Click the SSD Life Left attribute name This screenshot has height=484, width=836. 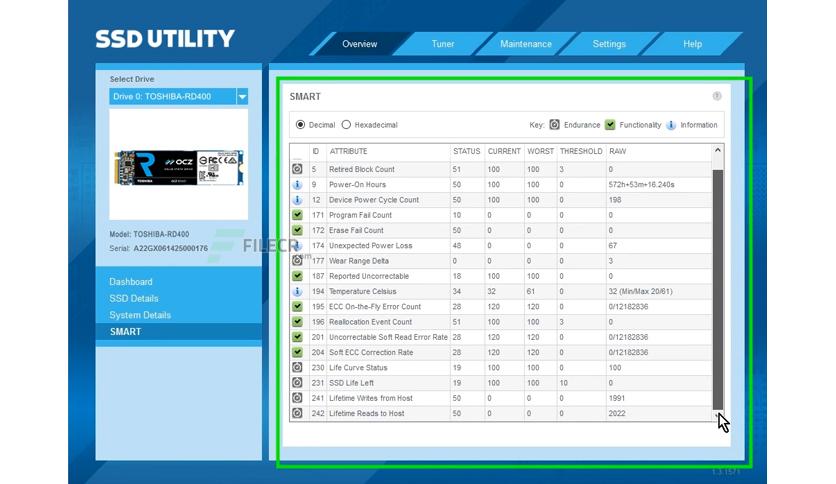351,383
